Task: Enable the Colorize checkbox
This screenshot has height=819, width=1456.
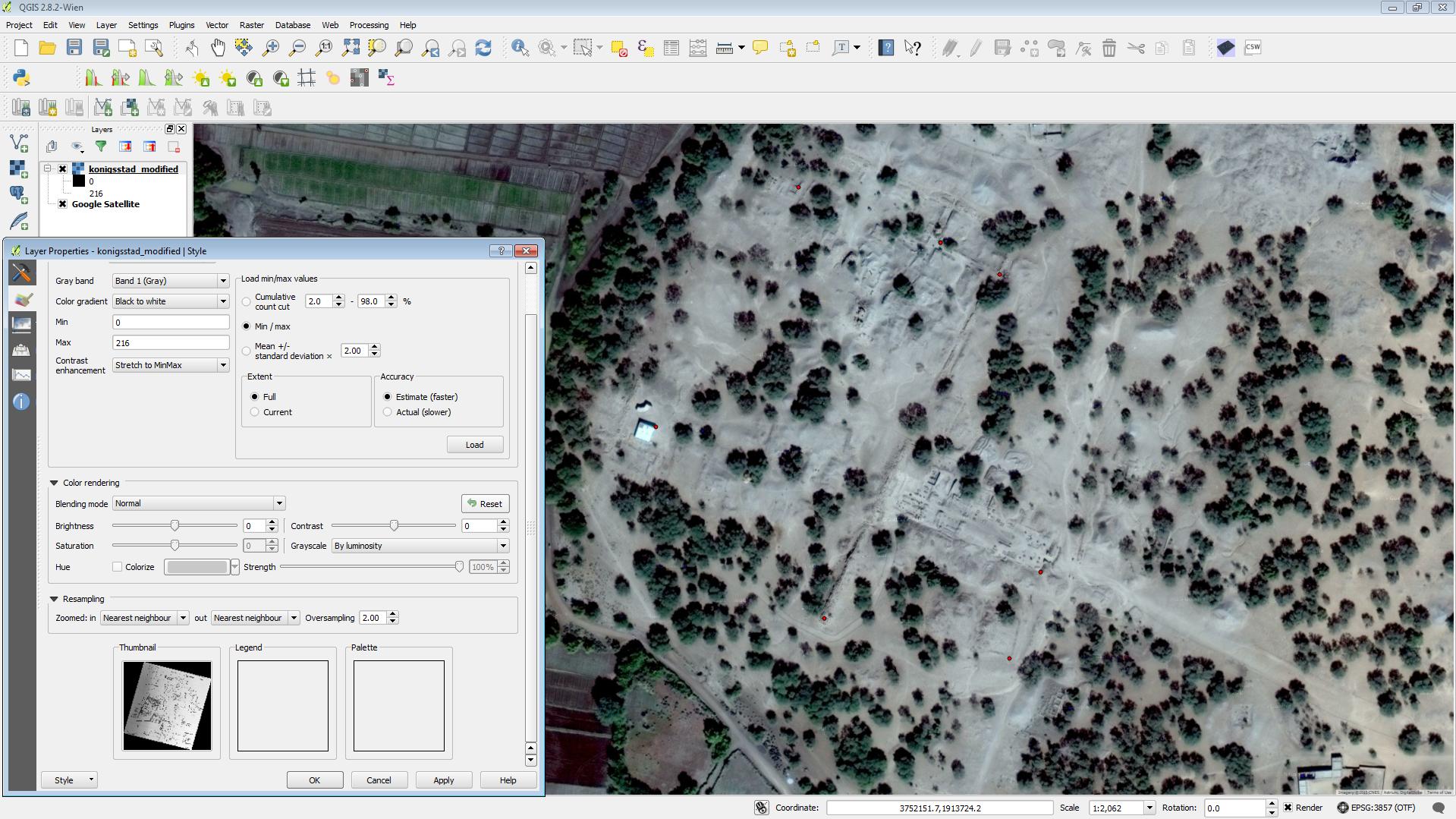Action: point(117,567)
